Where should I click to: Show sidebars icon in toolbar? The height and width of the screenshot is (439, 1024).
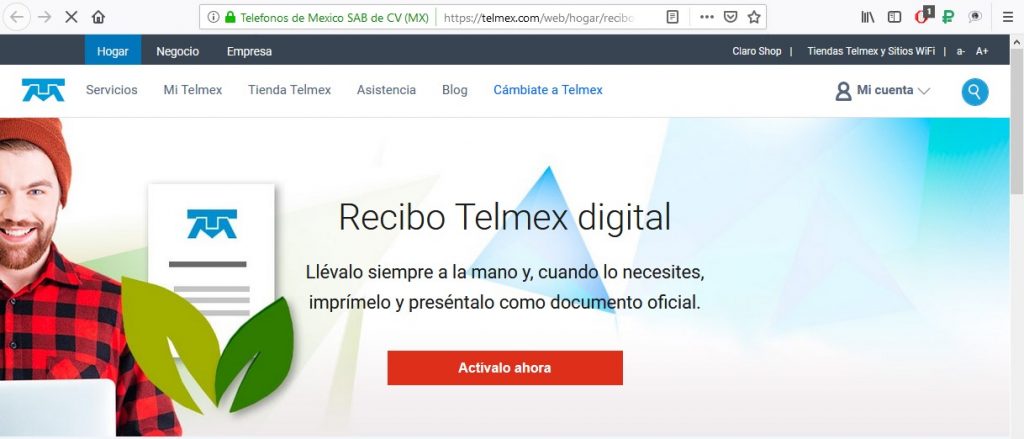coord(895,17)
